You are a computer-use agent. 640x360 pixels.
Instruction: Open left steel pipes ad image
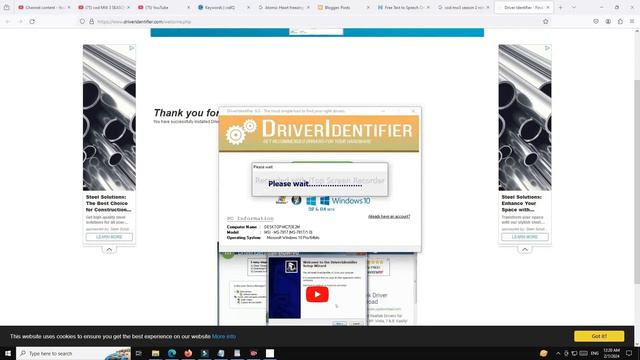pyautogui.click(x=109, y=118)
